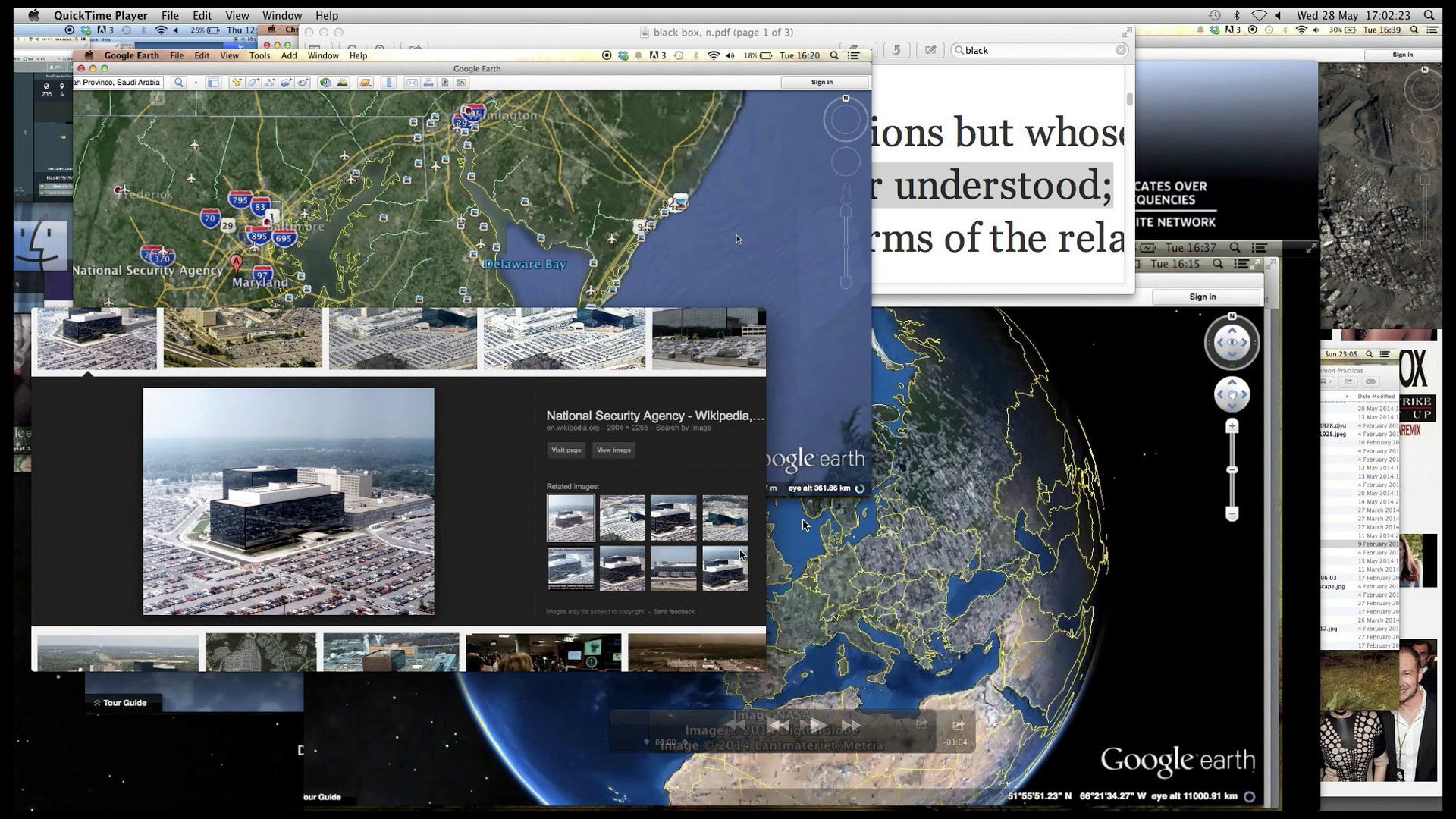Click the Record a Tour icon
The height and width of the screenshot is (819, 1456).
pos(303,83)
